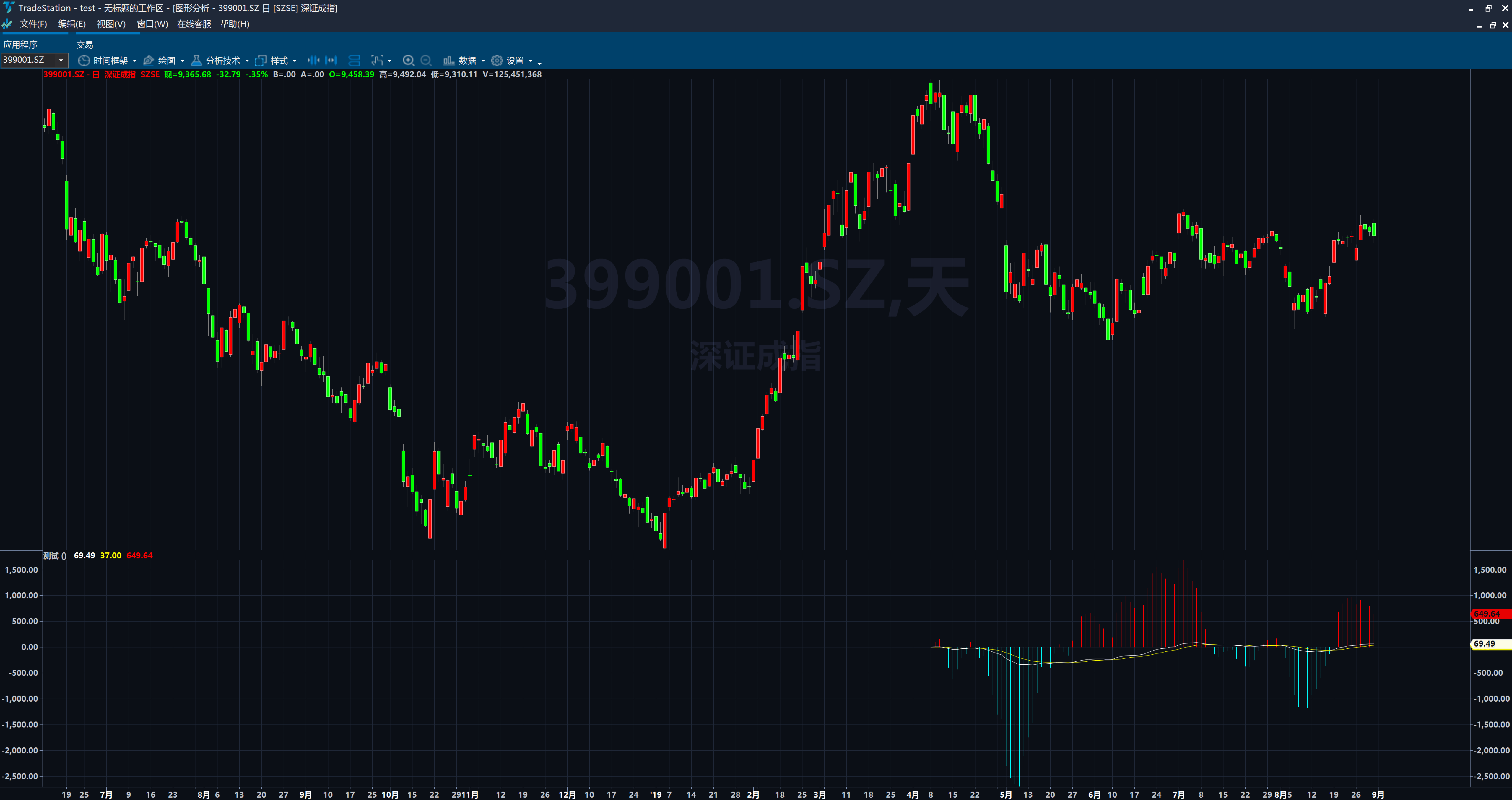Click the '19 year marker on date axis
This screenshot has height=800, width=1512.
pyautogui.click(x=656, y=795)
